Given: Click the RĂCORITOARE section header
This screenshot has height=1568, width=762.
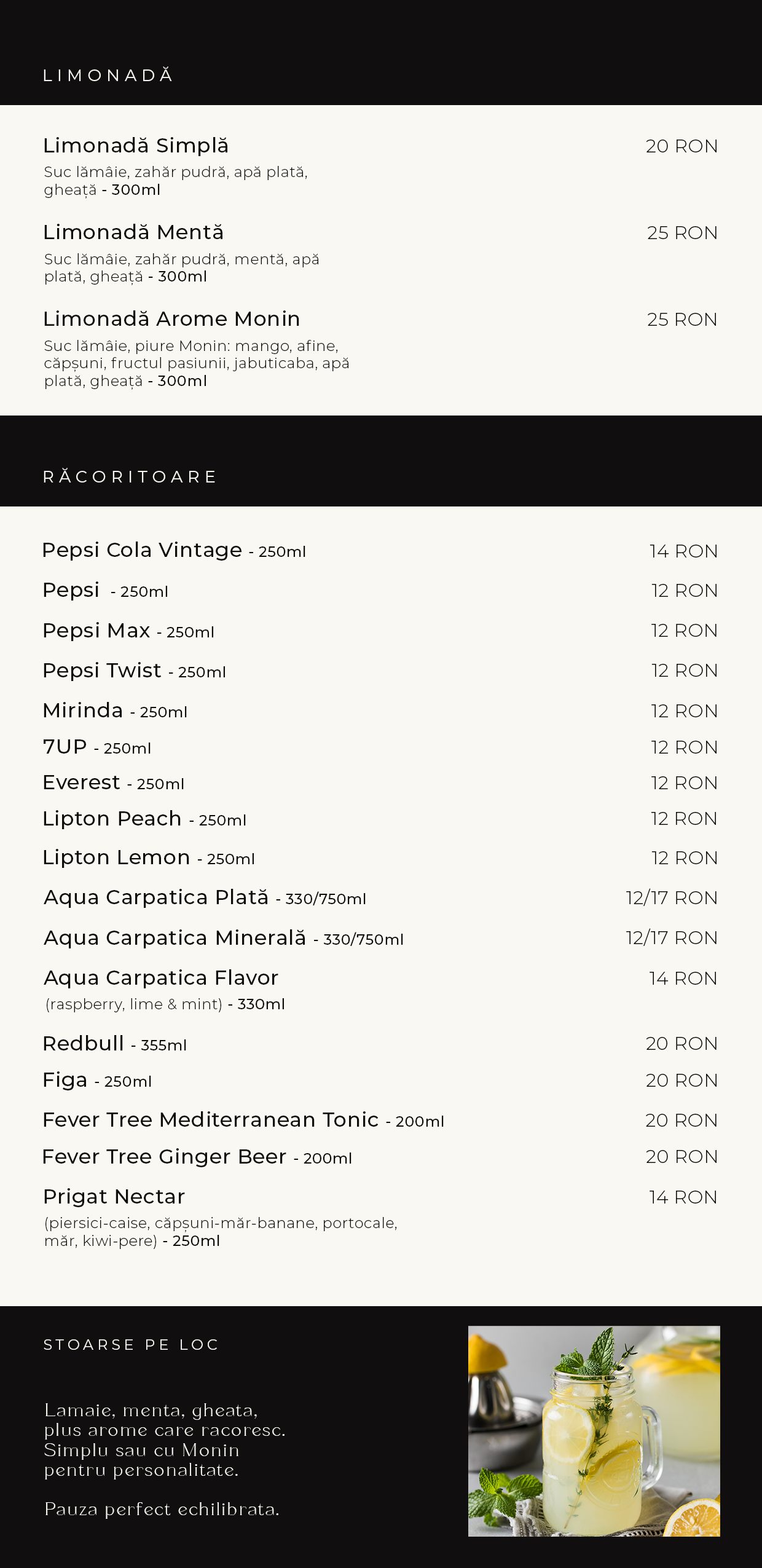Looking at the screenshot, I should (130, 477).
